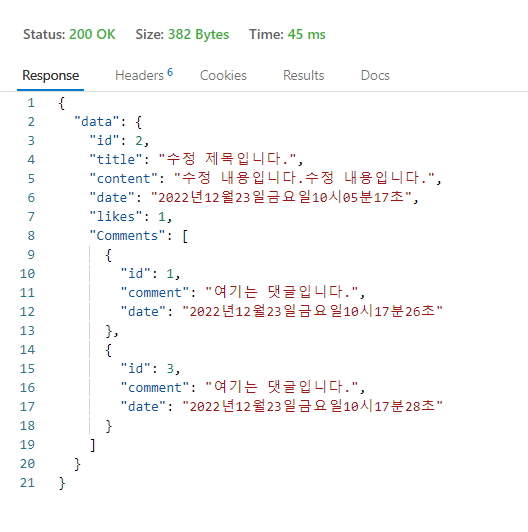Click the "Comments" key on line 8
The image size is (528, 532).
tap(127, 235)
